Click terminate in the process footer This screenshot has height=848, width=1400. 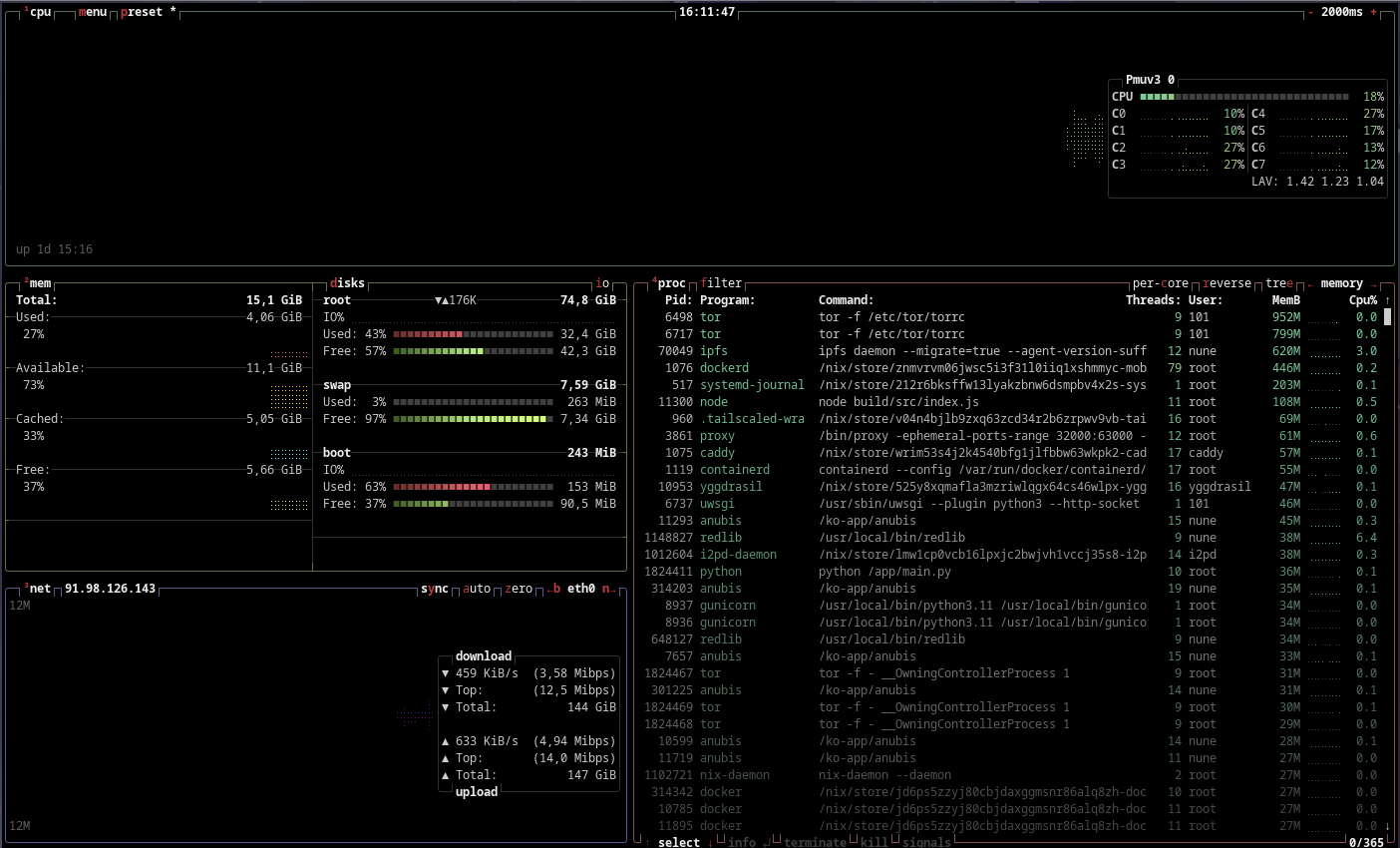tap(815, 843)
